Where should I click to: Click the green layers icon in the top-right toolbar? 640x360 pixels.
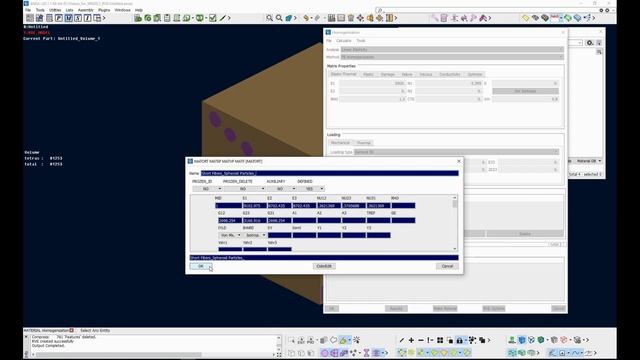click(x=568, y=18)
